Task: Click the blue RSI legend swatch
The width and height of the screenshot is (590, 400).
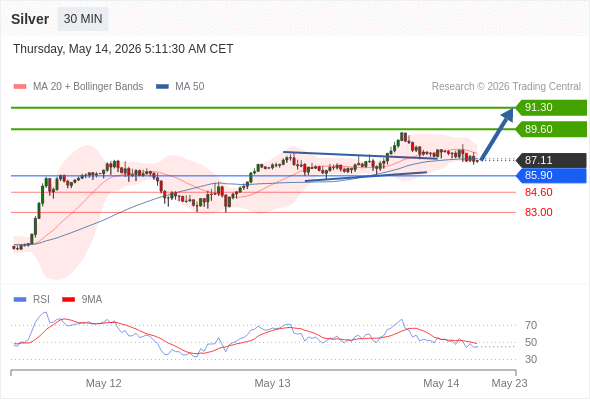Action: (20, 300)
